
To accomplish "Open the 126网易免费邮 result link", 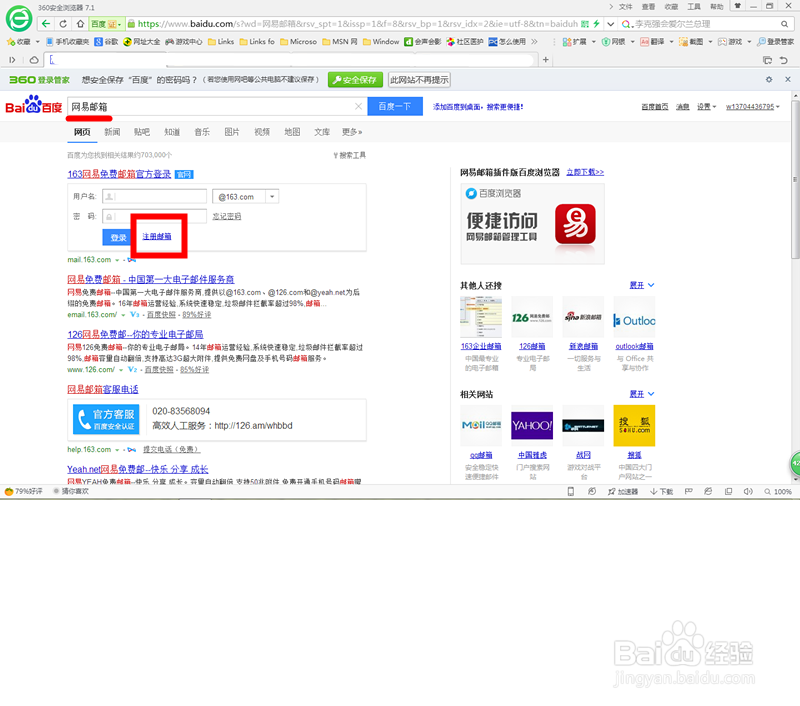I will [135, 334].
